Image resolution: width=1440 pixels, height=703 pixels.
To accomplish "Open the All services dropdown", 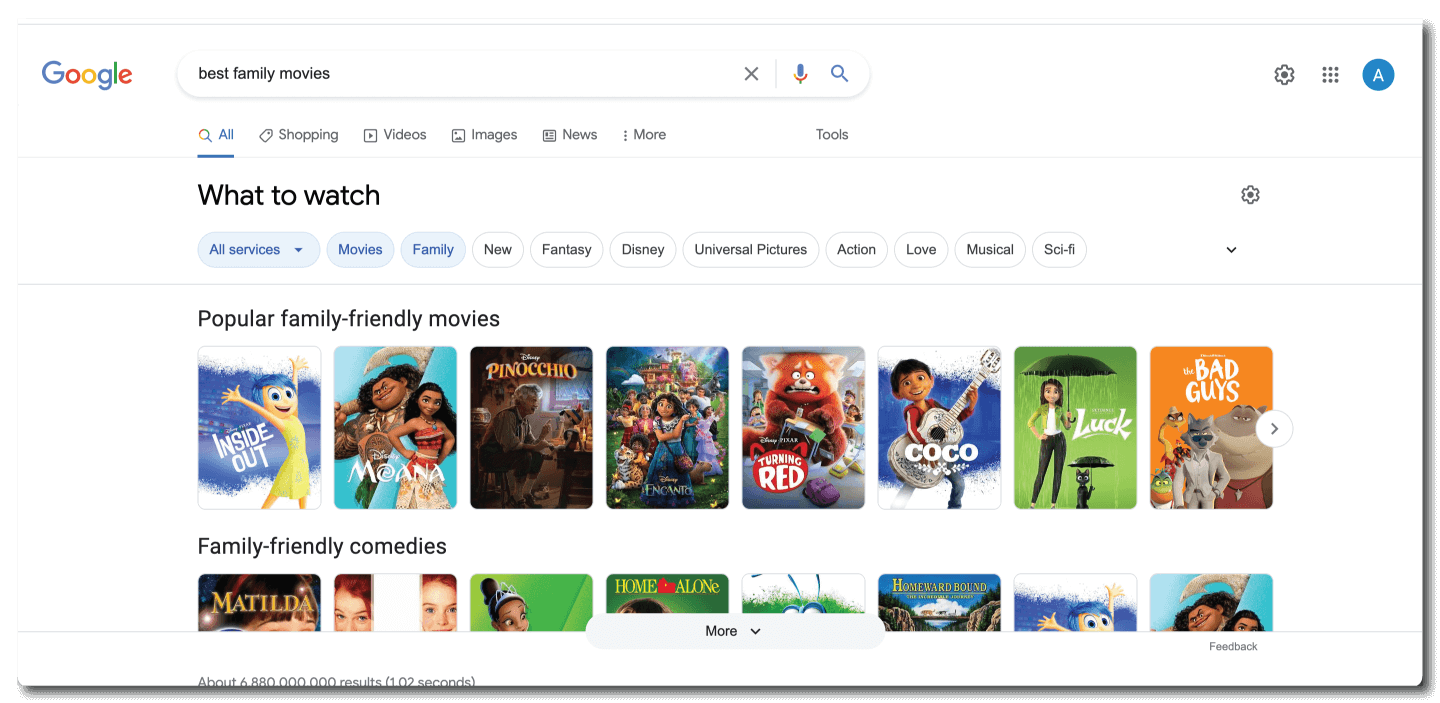I will (258, 250).
